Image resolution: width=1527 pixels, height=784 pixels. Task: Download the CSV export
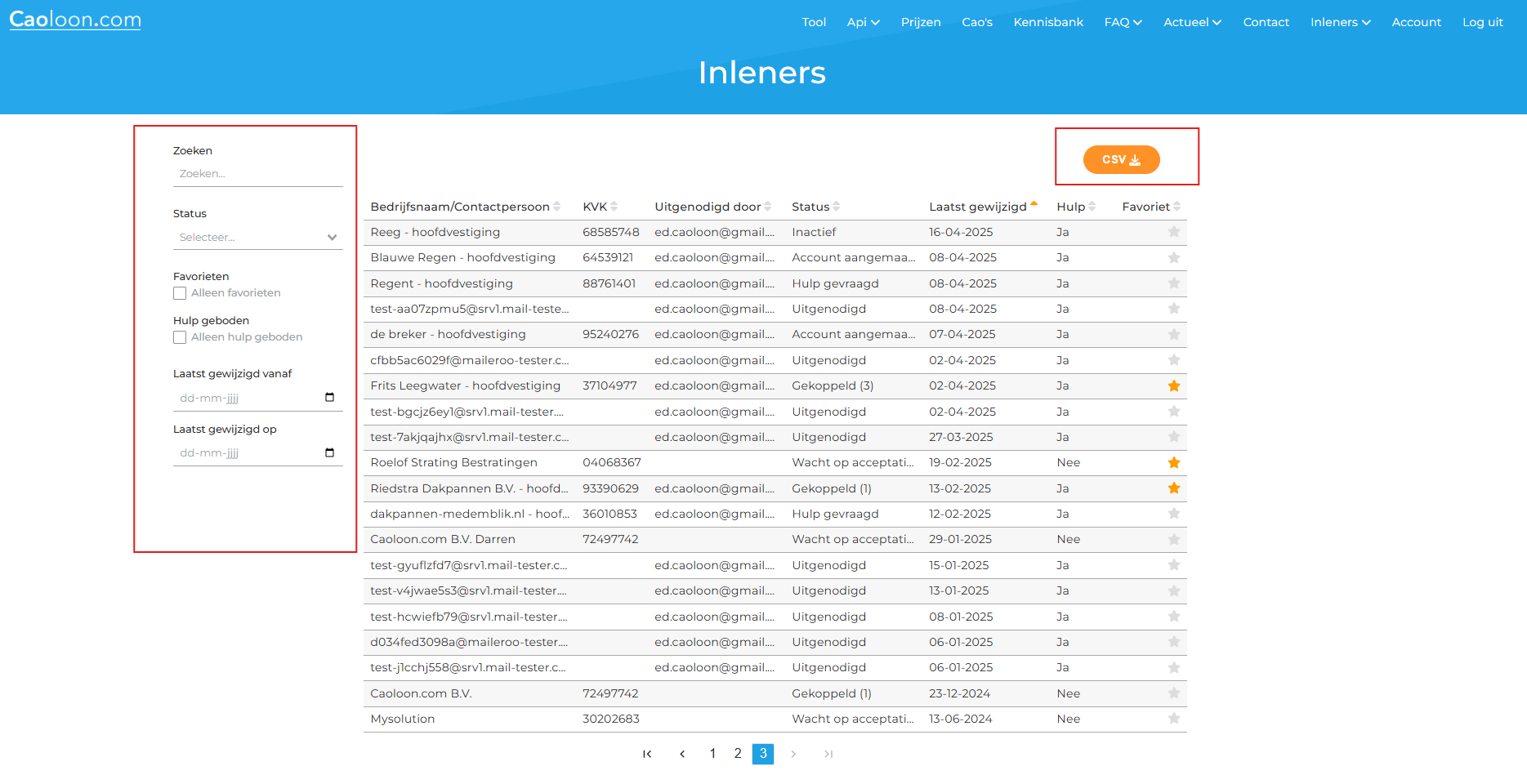[x=1121, y=159]
